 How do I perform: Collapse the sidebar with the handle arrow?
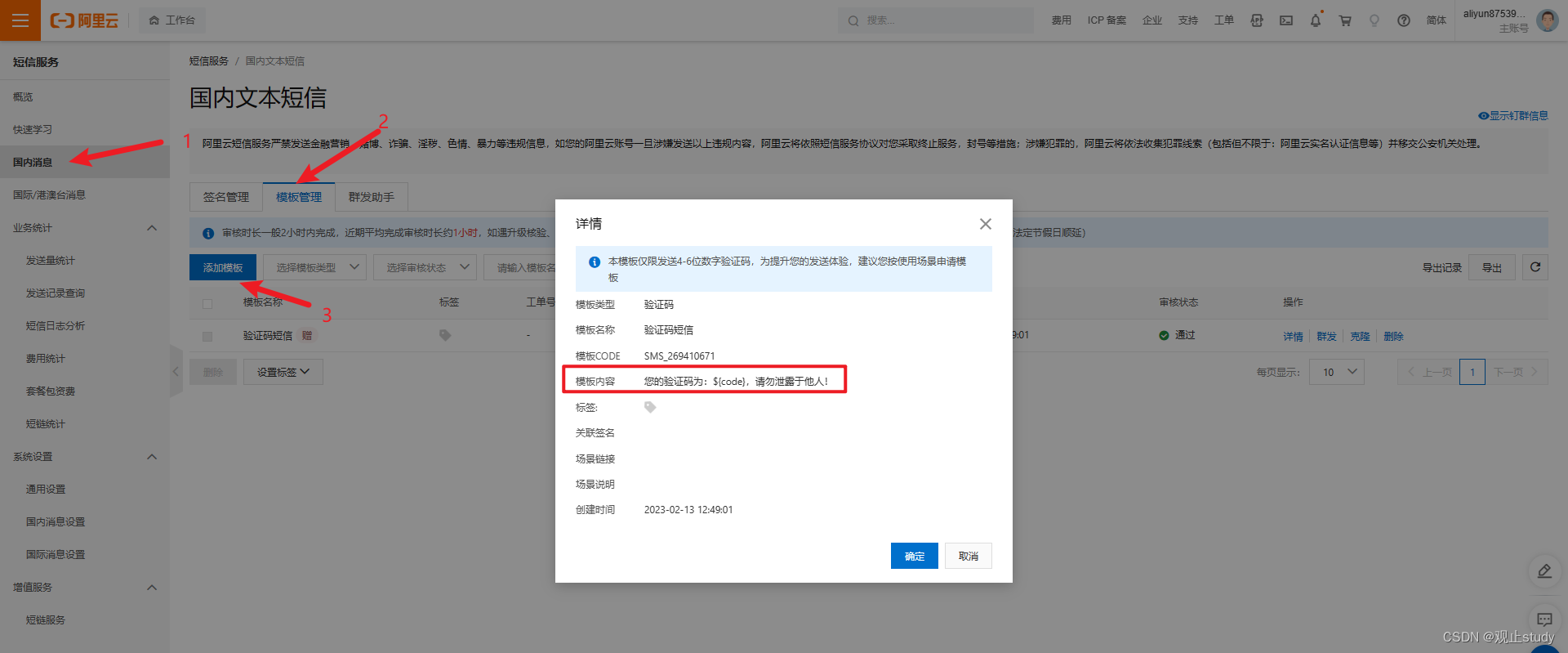pos(176,371)
